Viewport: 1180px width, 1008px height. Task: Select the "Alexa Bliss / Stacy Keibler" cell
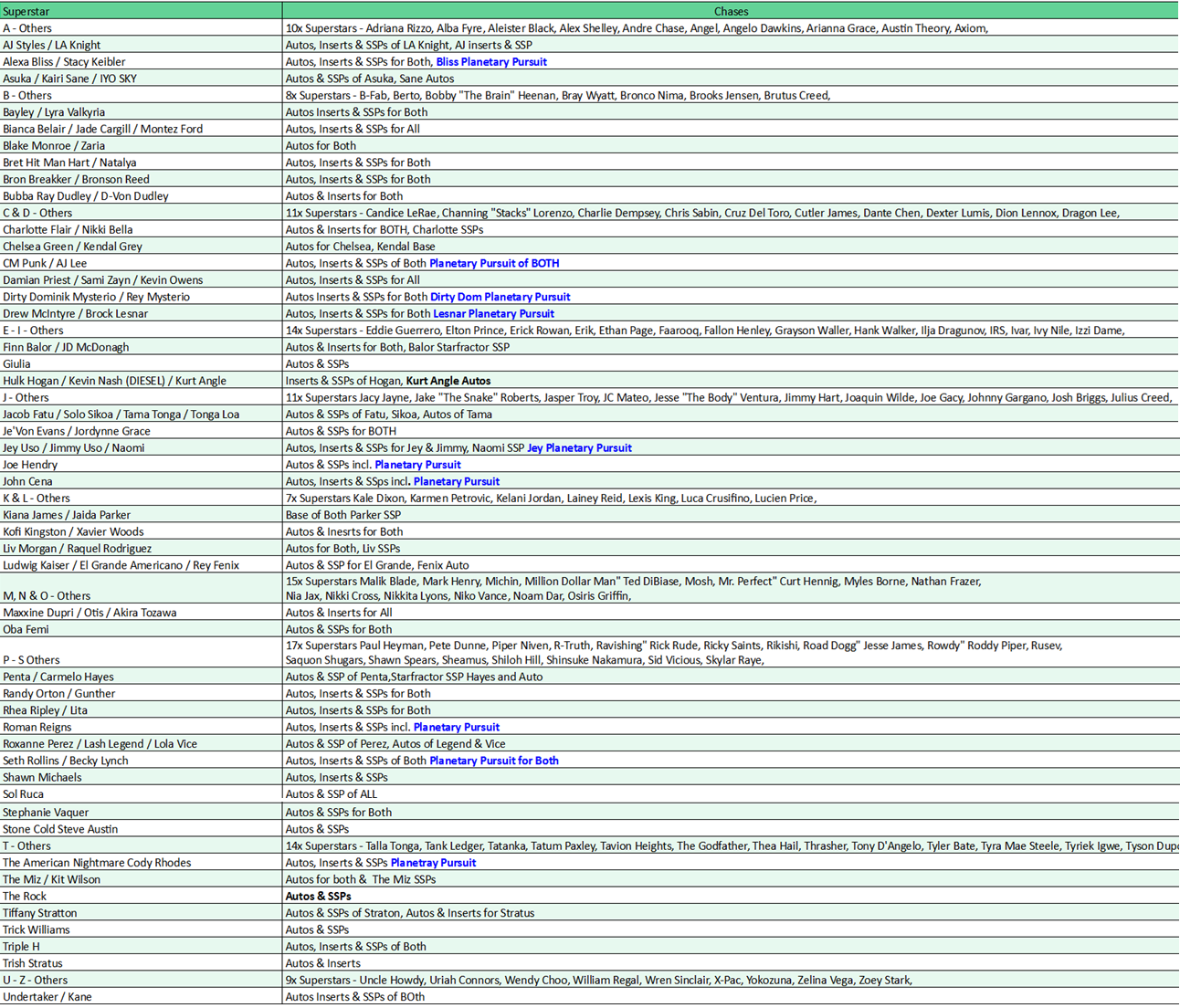[x=141, y=62]
